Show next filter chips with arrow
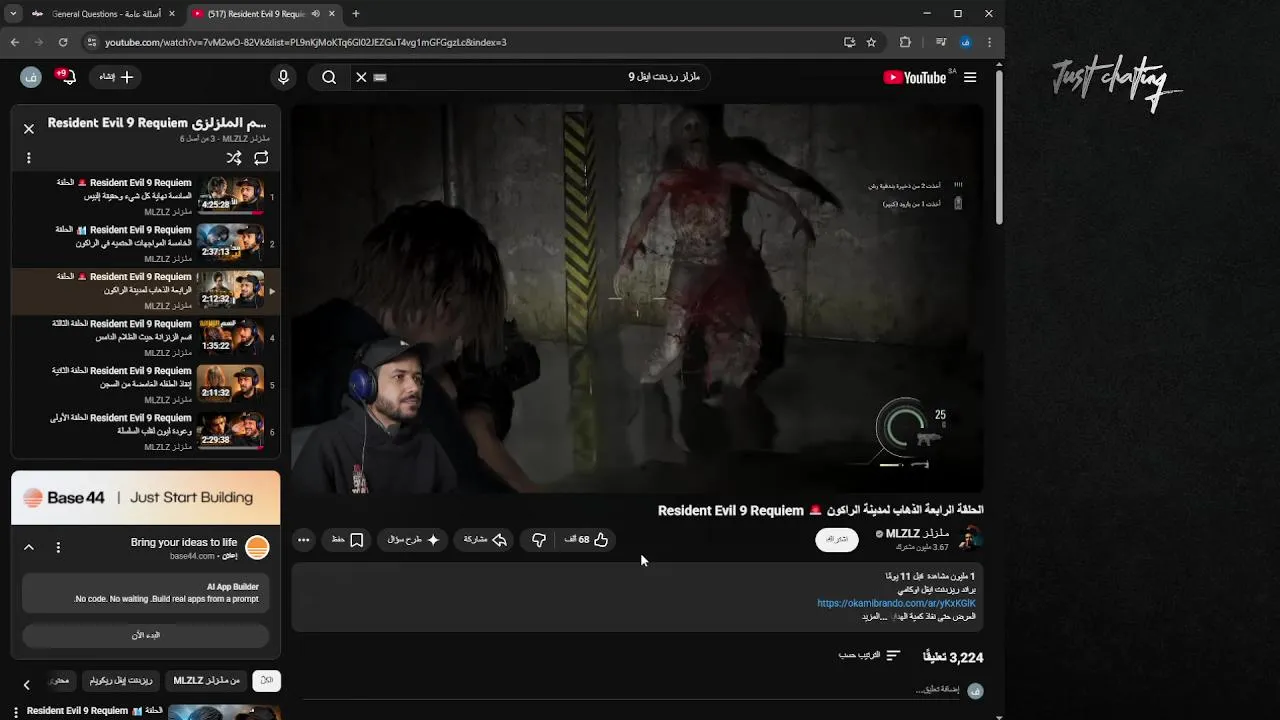Image resolution: width=1280 pixels, height=720 pixels. click(27, 684)
